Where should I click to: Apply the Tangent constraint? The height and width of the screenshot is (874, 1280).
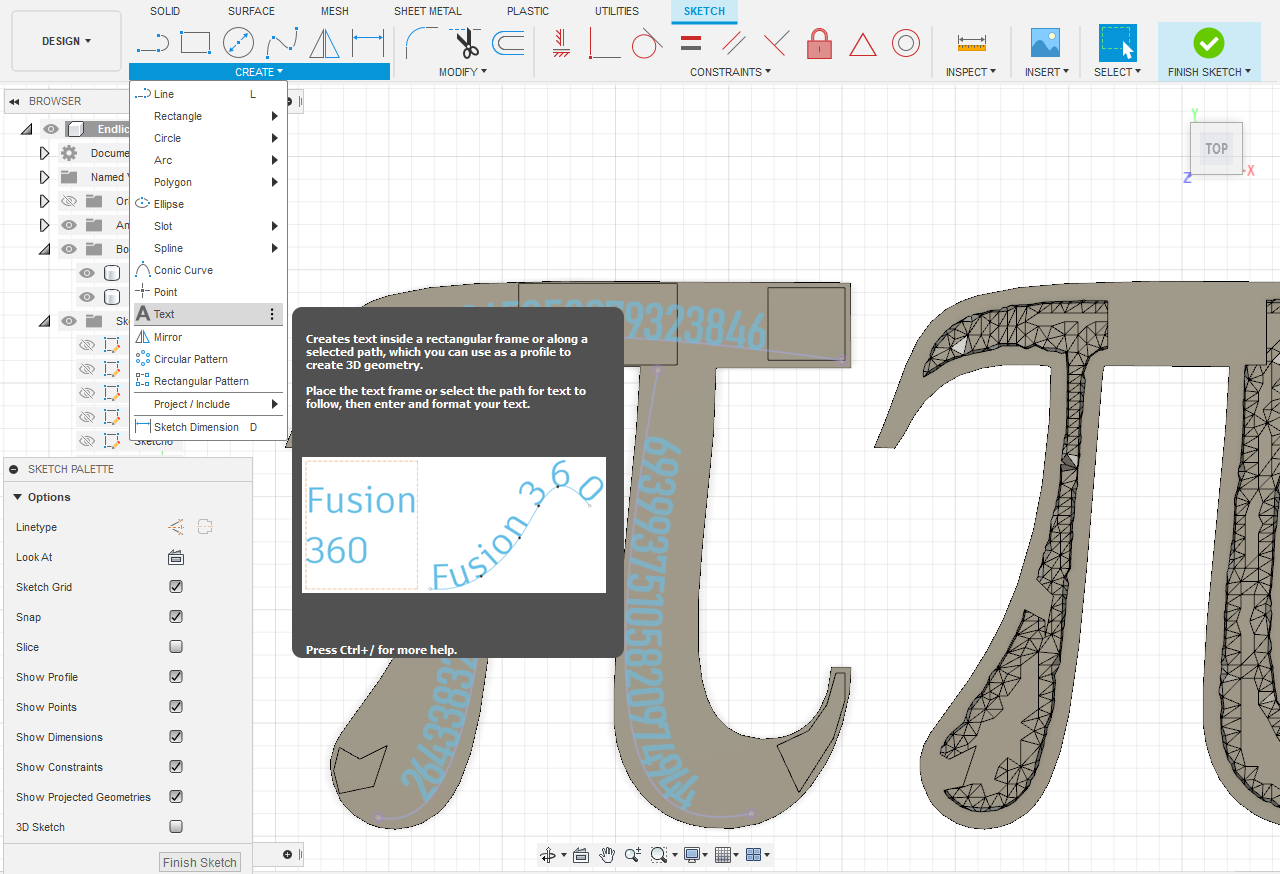[x=647, y=43]
